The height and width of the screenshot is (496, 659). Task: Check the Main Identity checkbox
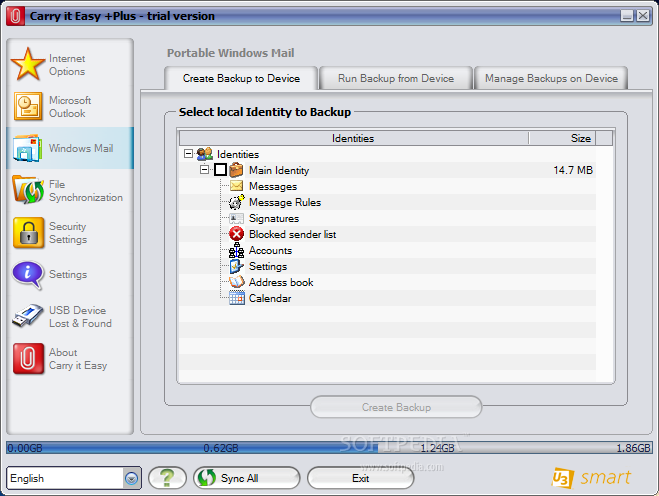tap(220, 170)
